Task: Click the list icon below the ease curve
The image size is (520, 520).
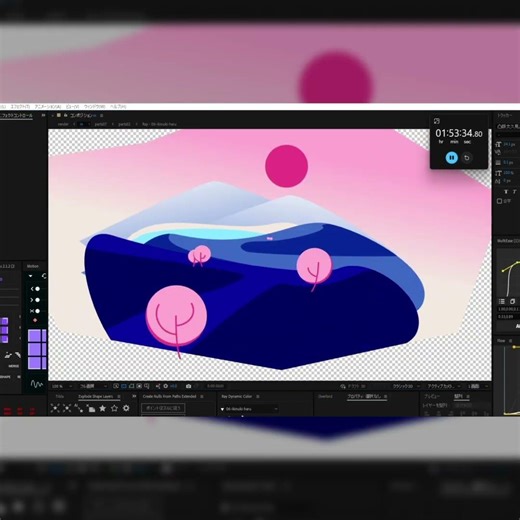Action: click(x=501, y=301)
